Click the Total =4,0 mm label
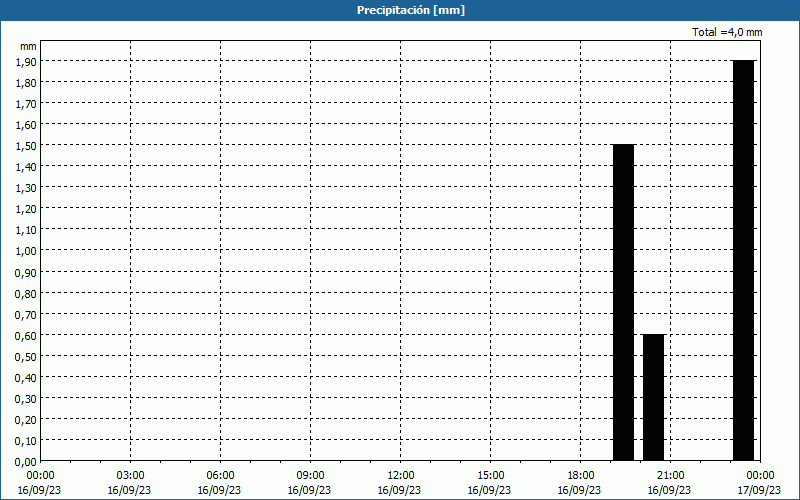This screenshot has height=500, width=800. click(727, 32)
